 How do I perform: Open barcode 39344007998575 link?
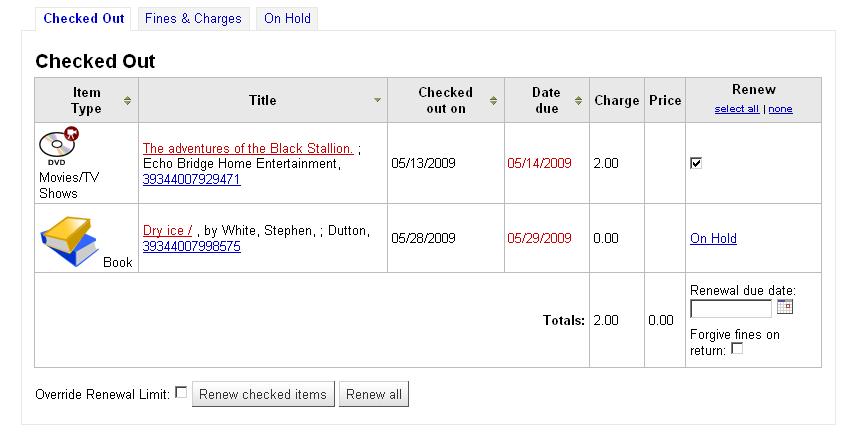191,246
